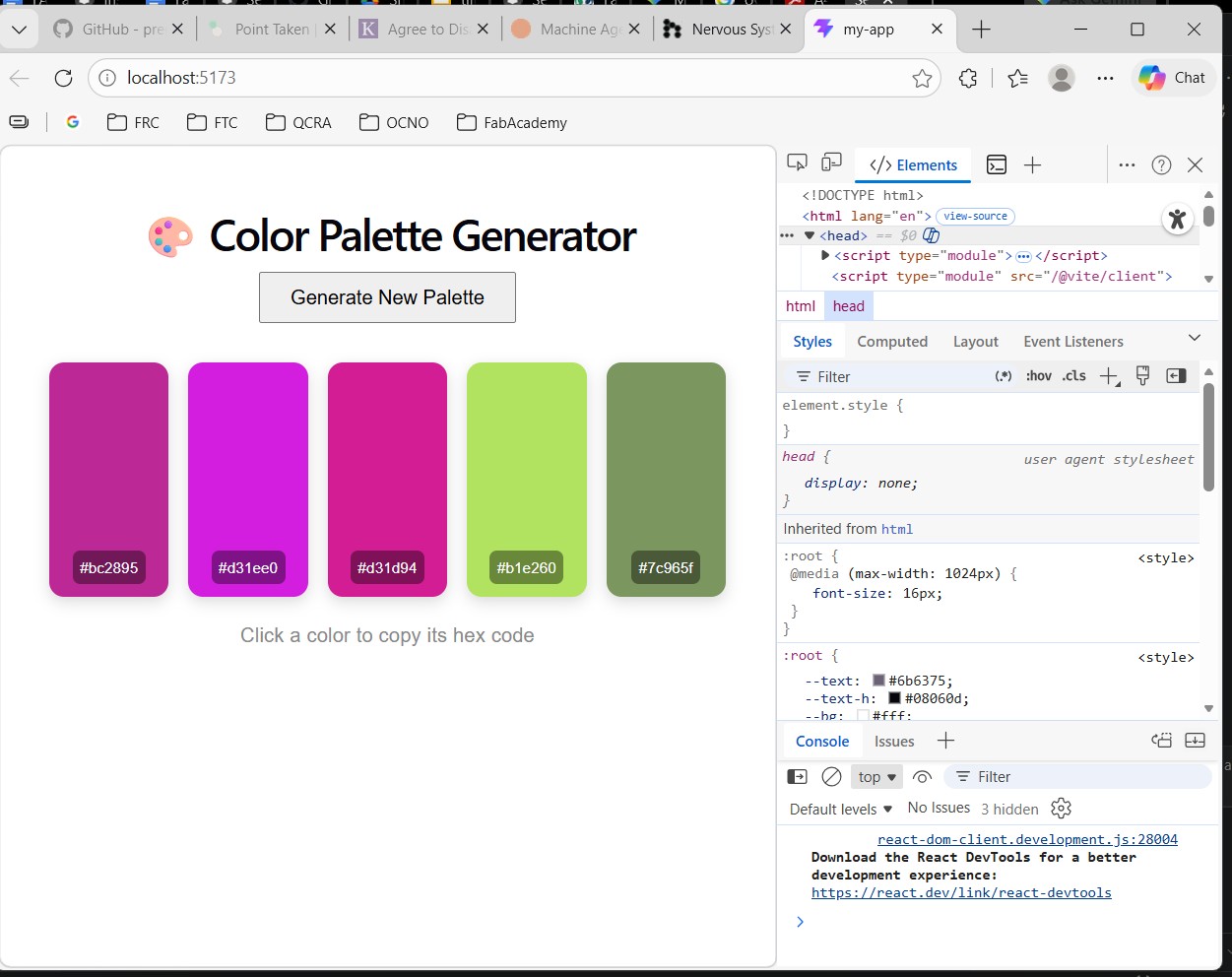Open Copilot Chat button
The image size is (1232, 977).
click(x=1173, y=78)
